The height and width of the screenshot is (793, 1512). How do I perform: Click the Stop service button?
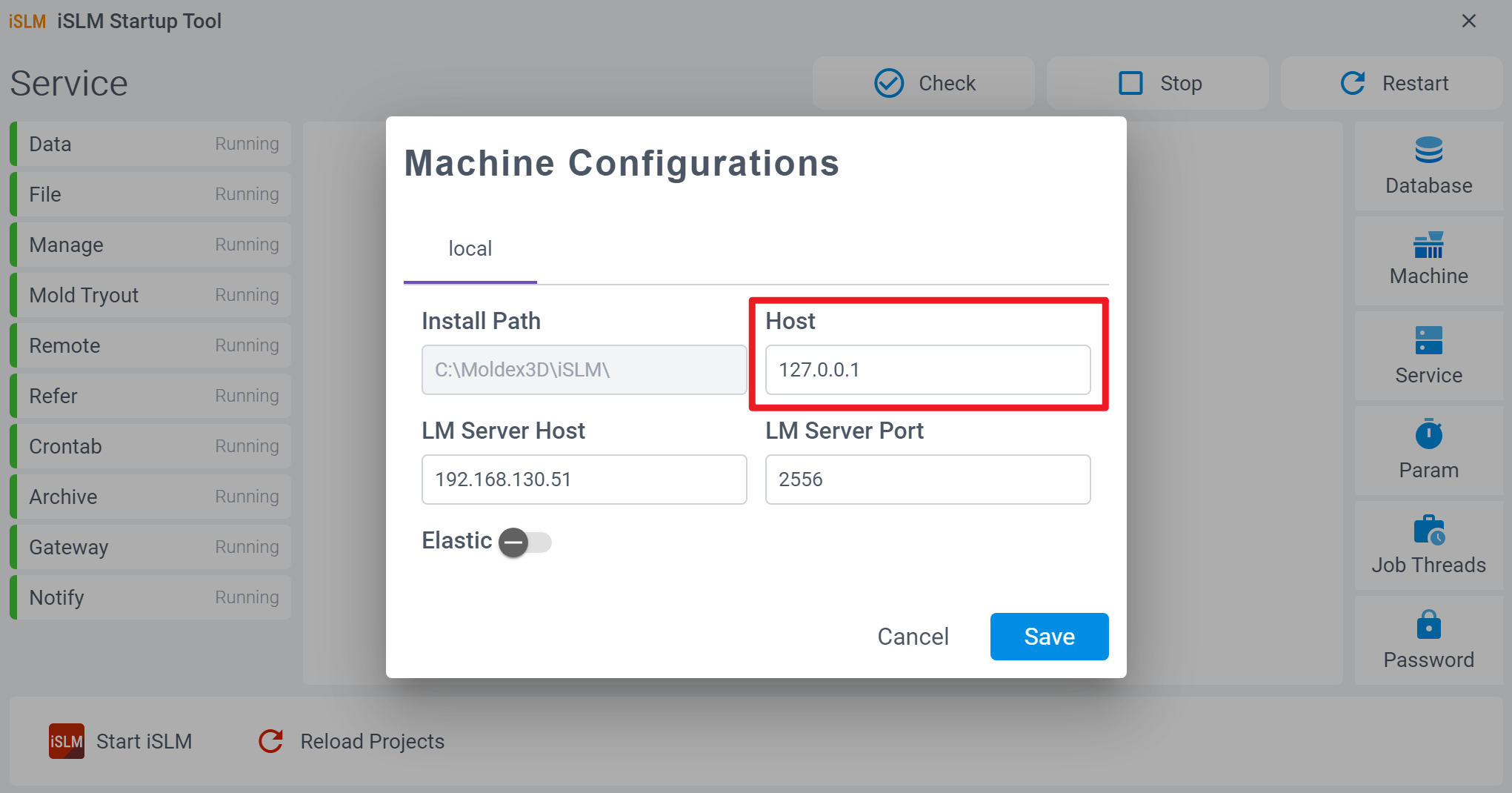(1157, 83)
